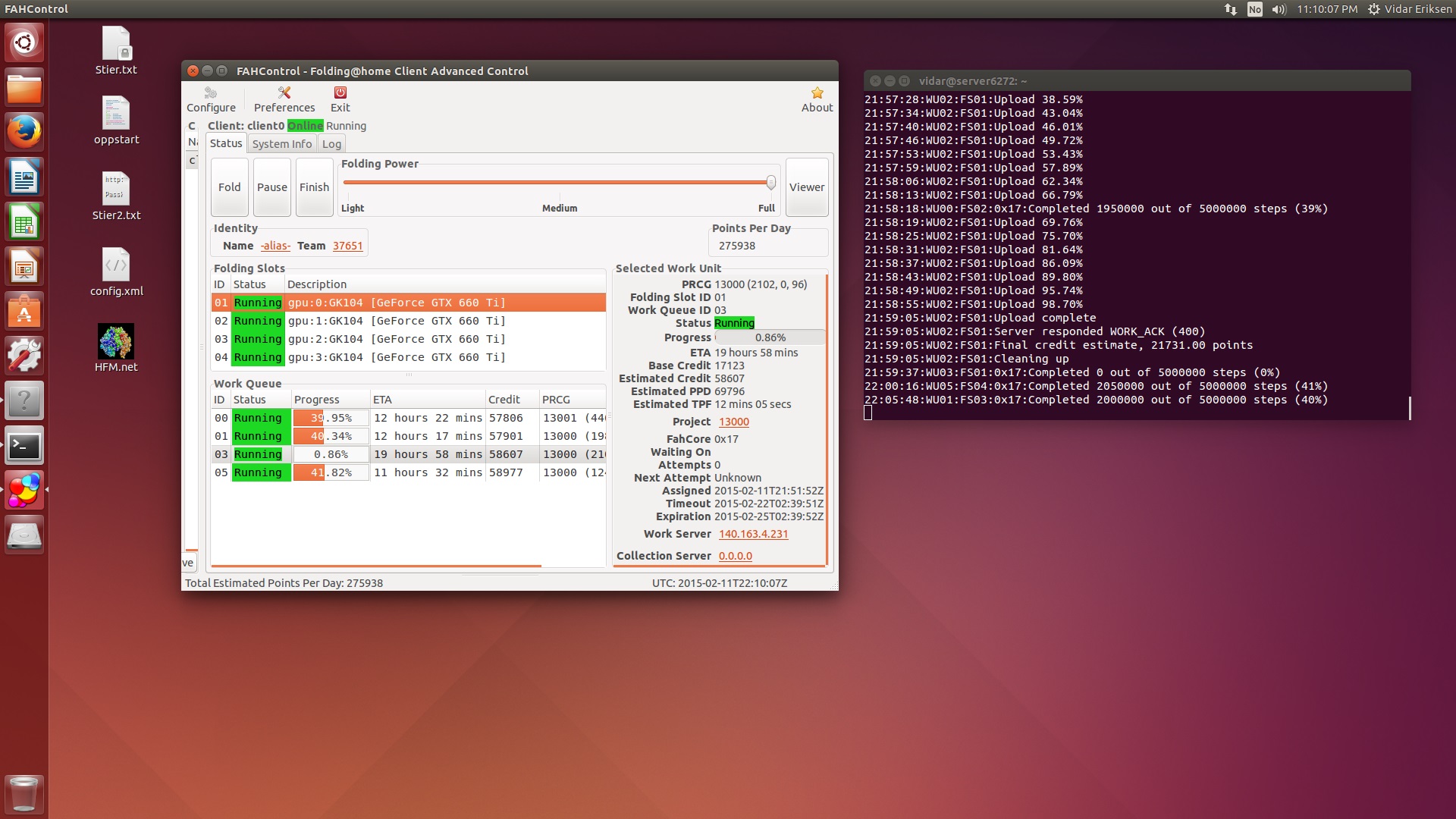Open System Settings wrench icon
The width and height of the screenshot is (1456, 819).
[24, 356]
